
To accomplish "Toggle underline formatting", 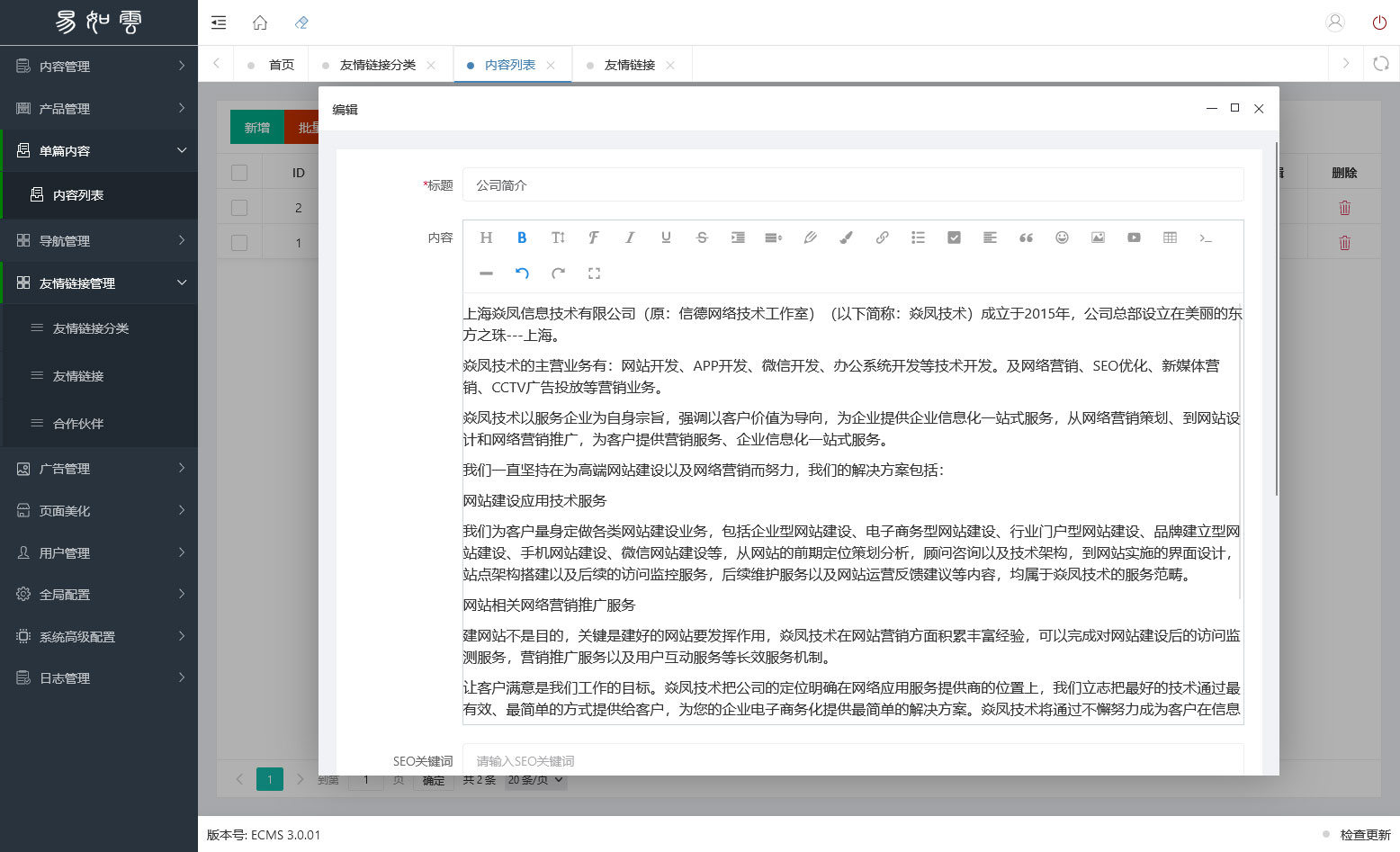I will pyautogui.click(x=666, y=238).
